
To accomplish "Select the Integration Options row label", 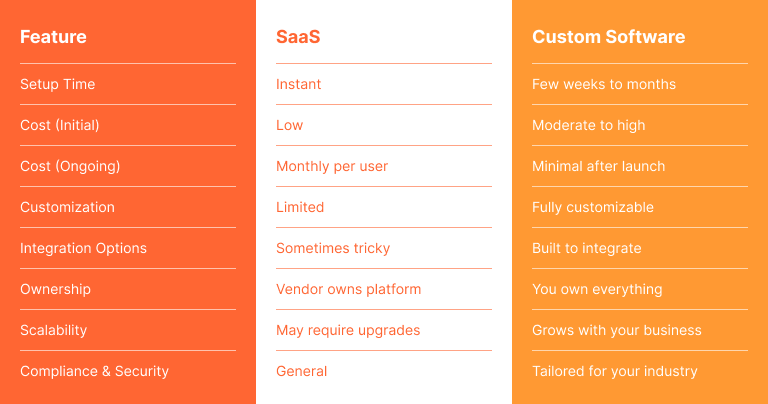I will tap(83, 248).
